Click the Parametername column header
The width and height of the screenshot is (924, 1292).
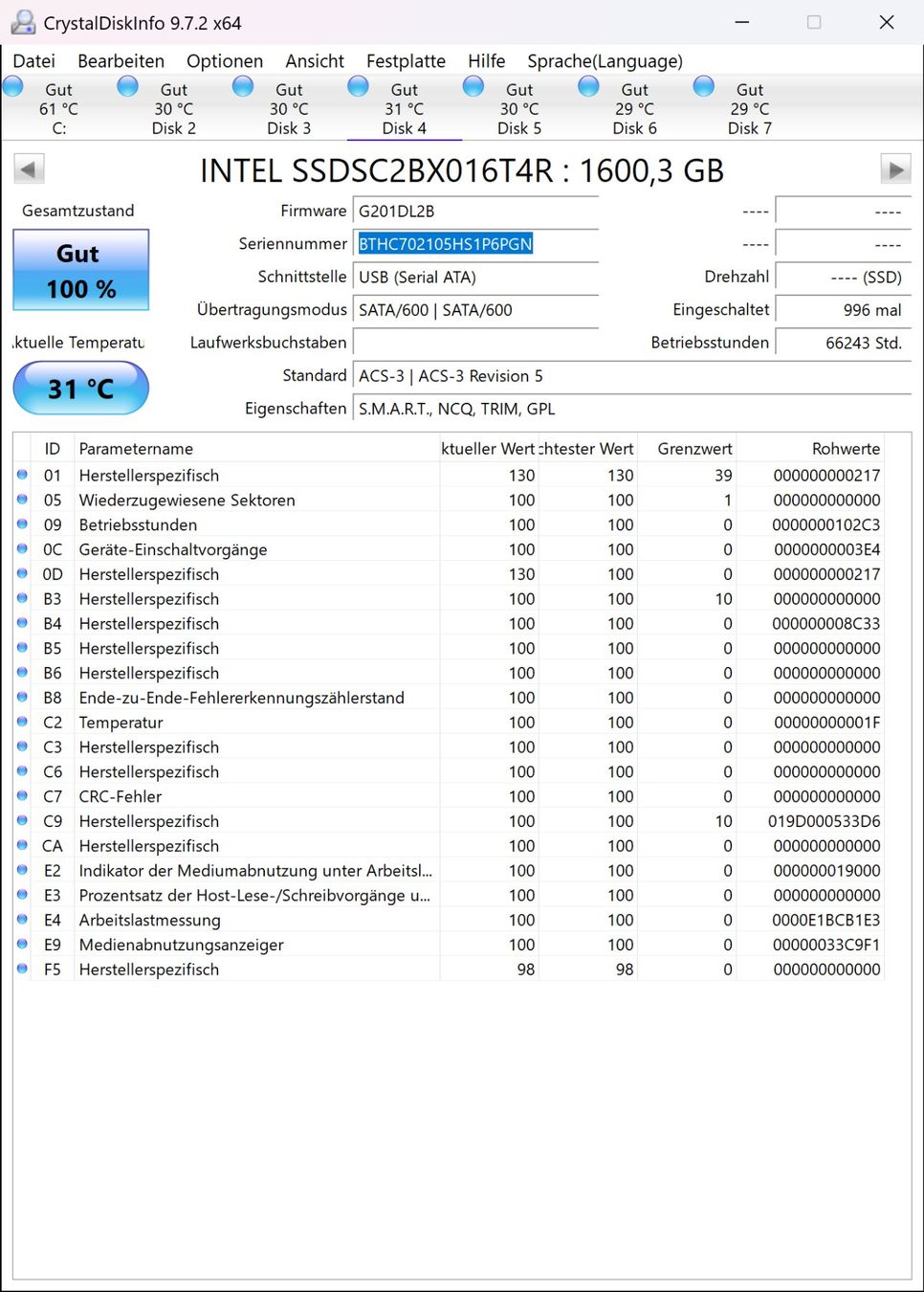256,449
